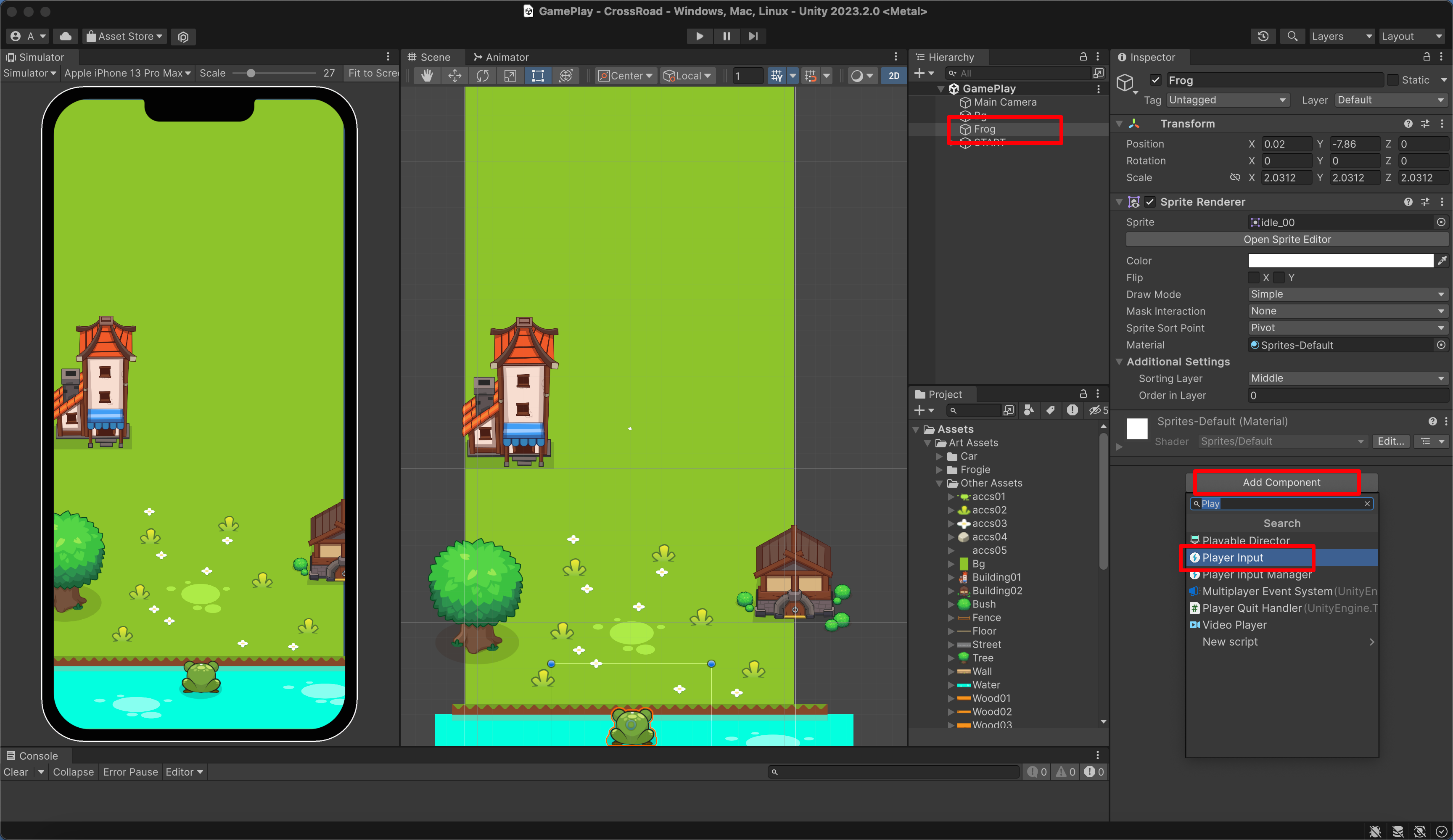Image resolution: width=1453 pixels, height=840 pixels.
Task: Click the Project search by type icon
Action: (x=1029, y=410)
